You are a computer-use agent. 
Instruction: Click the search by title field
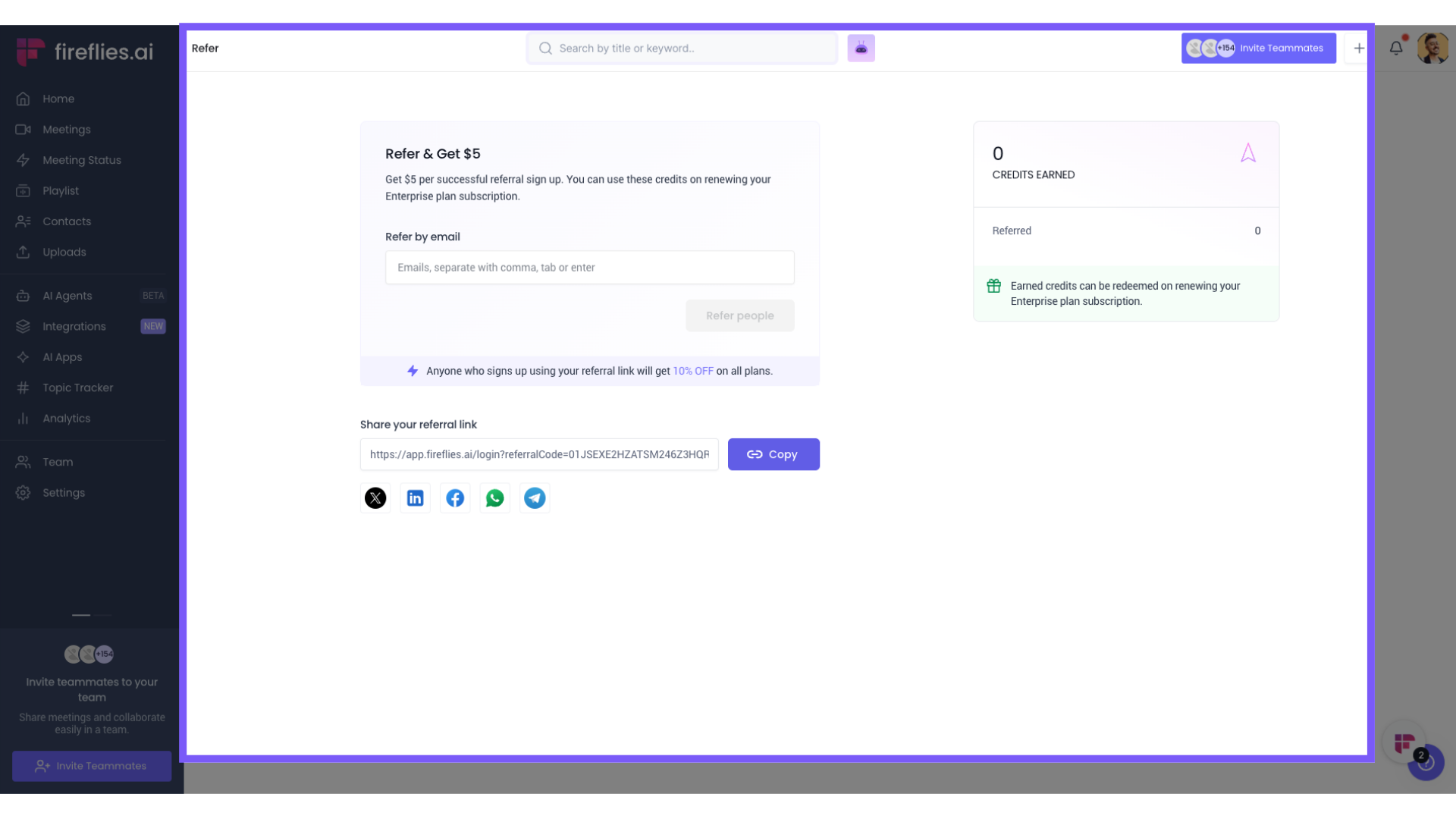click(682, 48)
